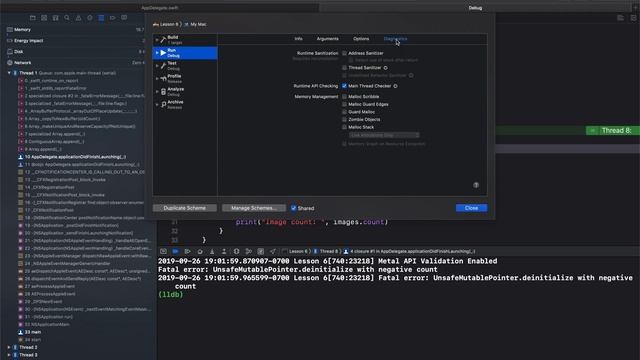The height and width of the screenshot is (360, 640).
Task: Expand the Build scheme action
Action: tap(157, 40)
